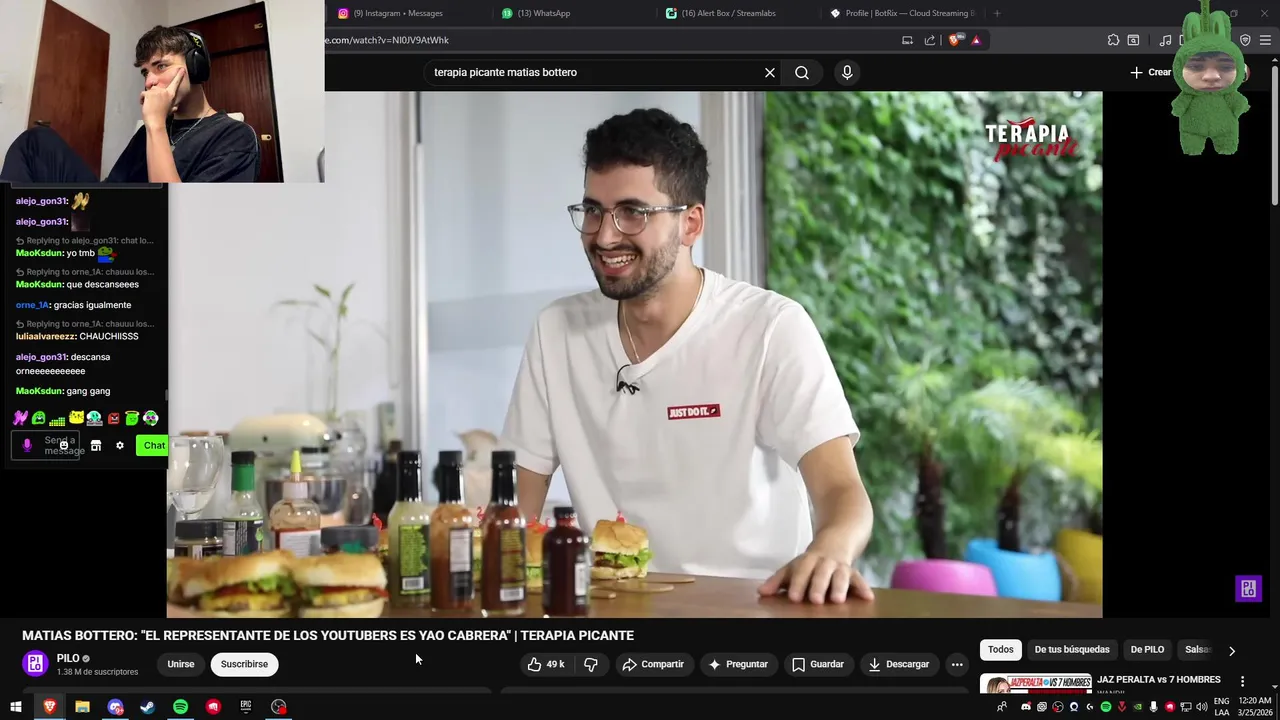The height and width of the screenshot is (720, 1280).
Task: Open the browser hamburger main menu
Action: click(1266, 40)
